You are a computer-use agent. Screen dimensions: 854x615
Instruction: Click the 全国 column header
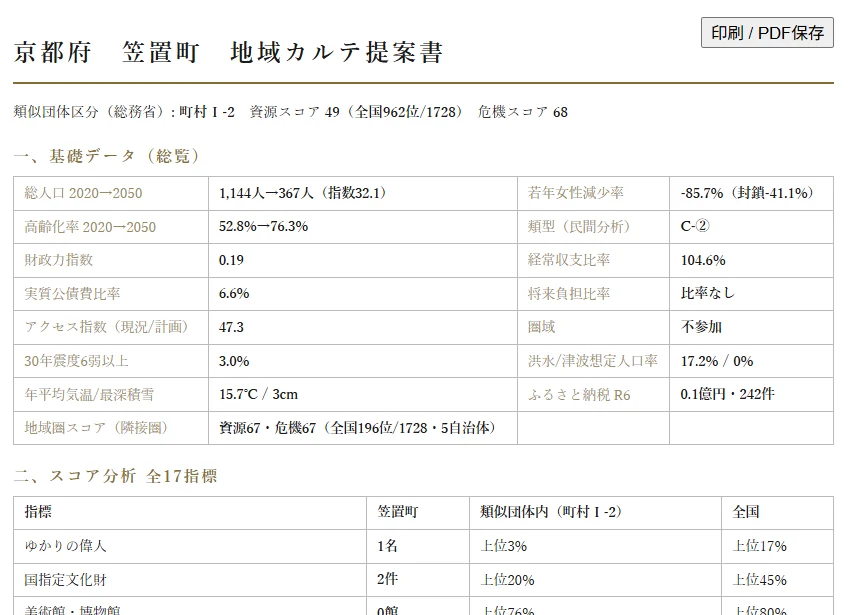(x=777, y=513)
